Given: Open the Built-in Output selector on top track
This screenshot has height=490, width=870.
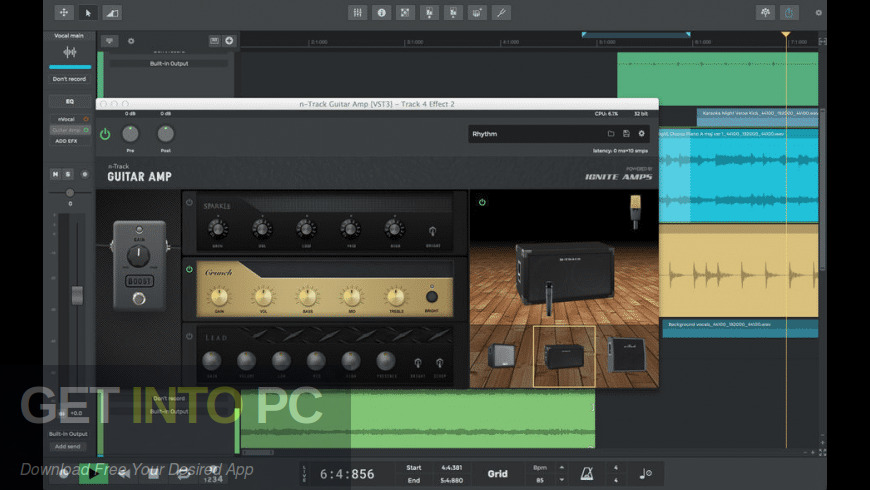Looking at the screenshot, I should point(169,63).
